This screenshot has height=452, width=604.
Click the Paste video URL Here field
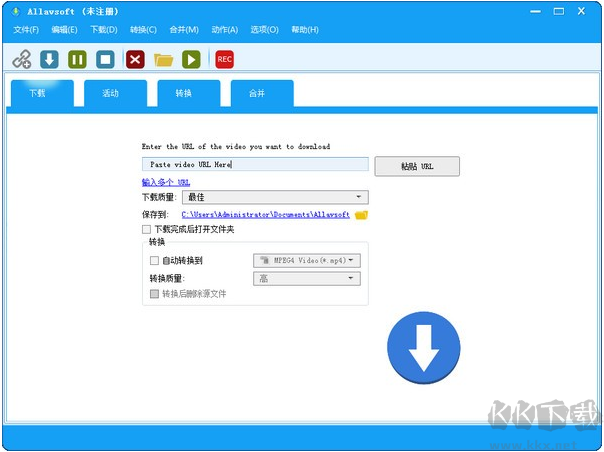[x=255, y=165]
